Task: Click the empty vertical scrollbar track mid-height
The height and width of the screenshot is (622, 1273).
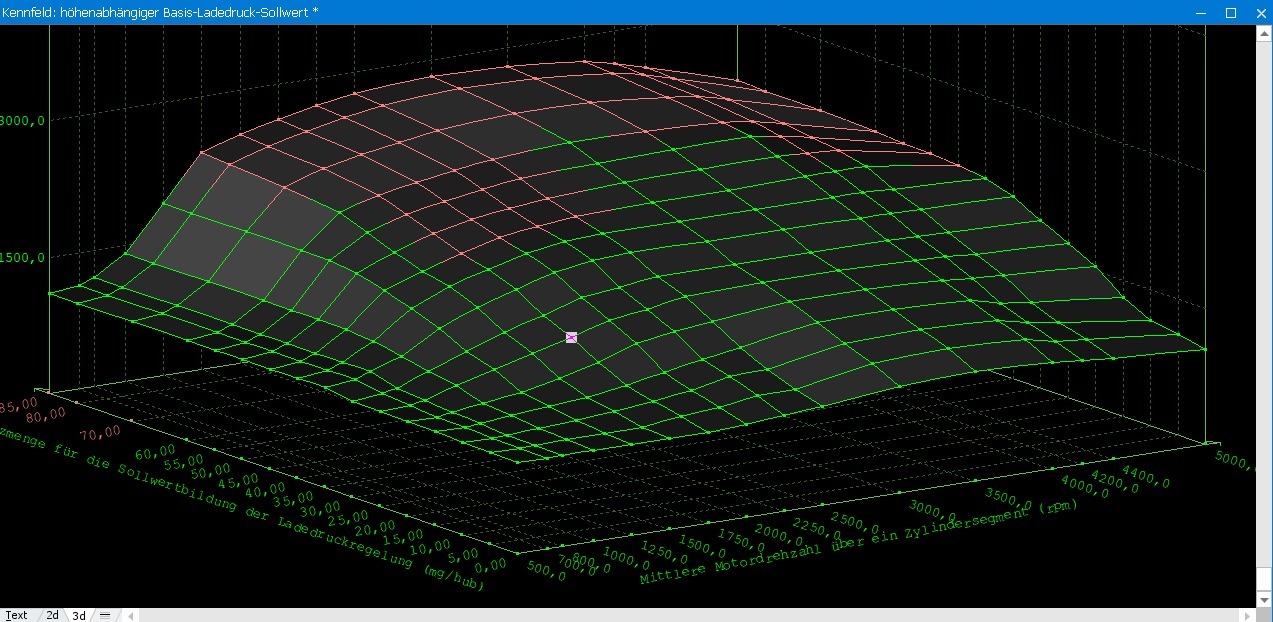Action: [x=1264, y=300]
